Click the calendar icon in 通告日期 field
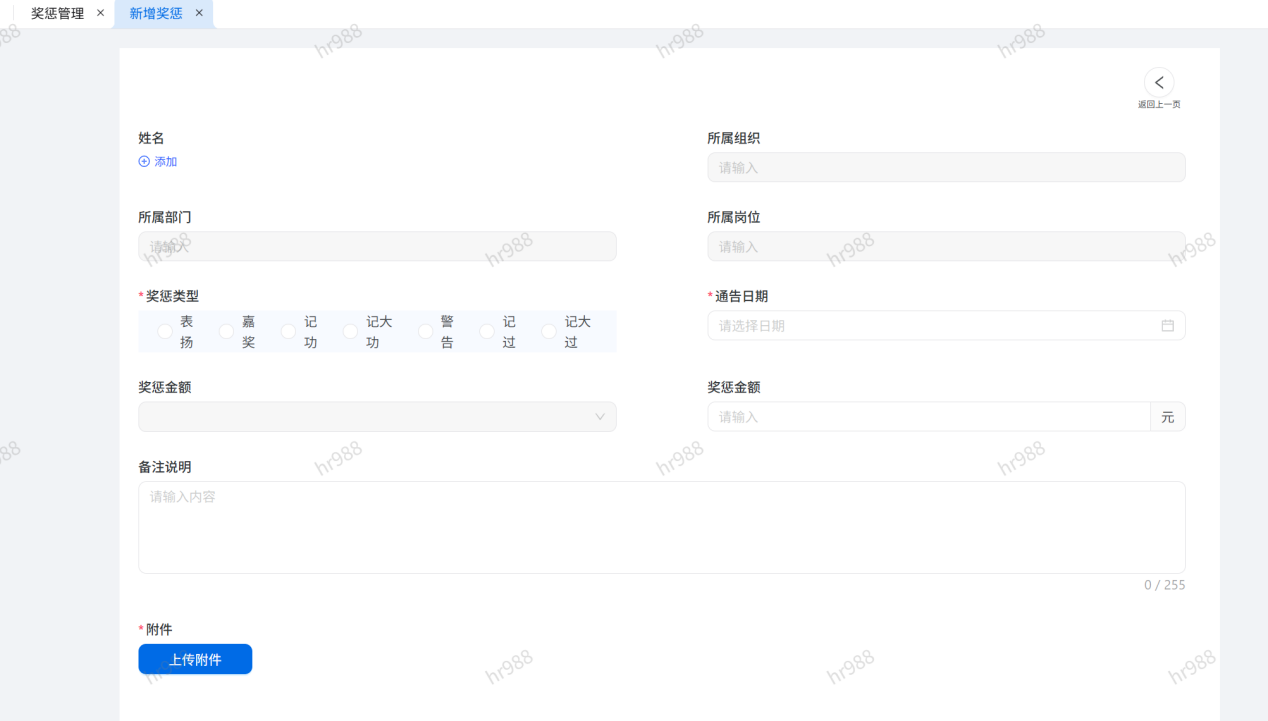Viewport: 1268px width, 721px height. 1167,326
